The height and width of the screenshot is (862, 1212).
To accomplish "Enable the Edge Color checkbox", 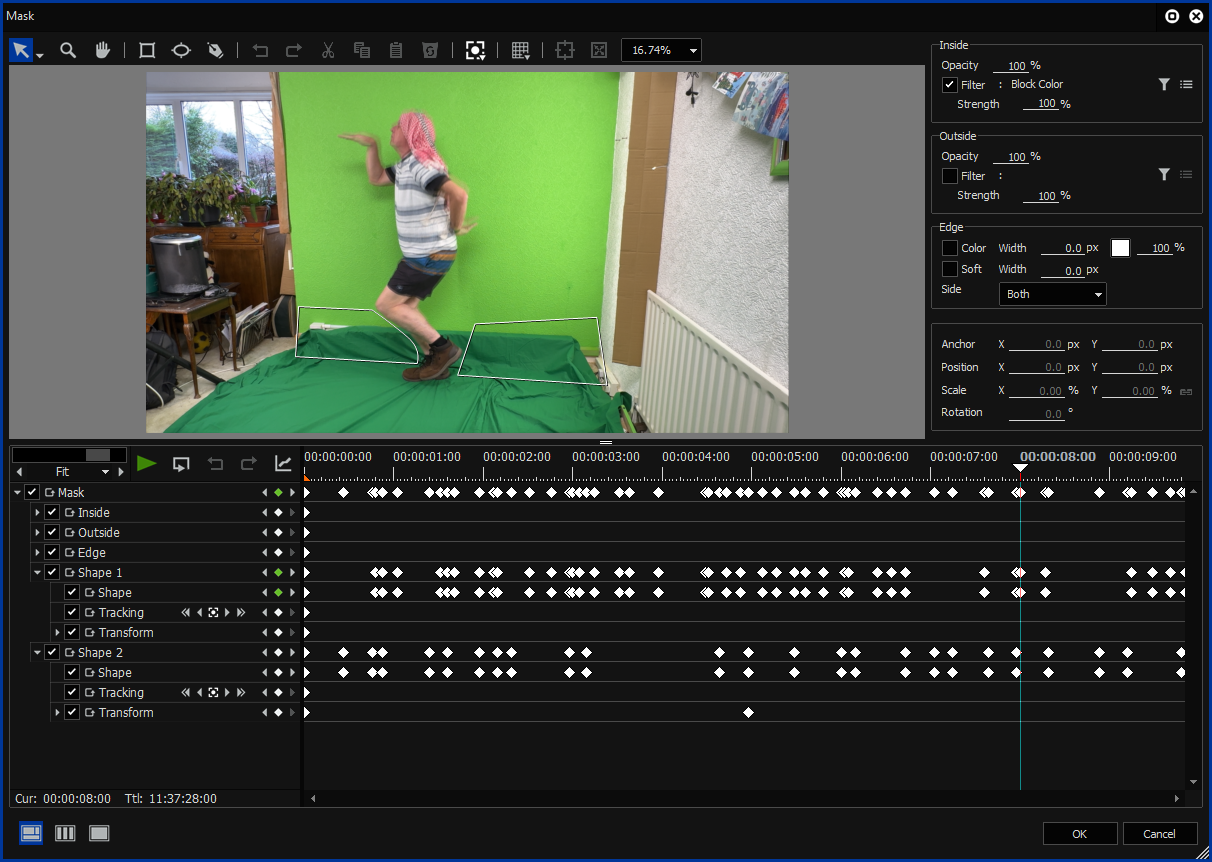I will 950,248.
